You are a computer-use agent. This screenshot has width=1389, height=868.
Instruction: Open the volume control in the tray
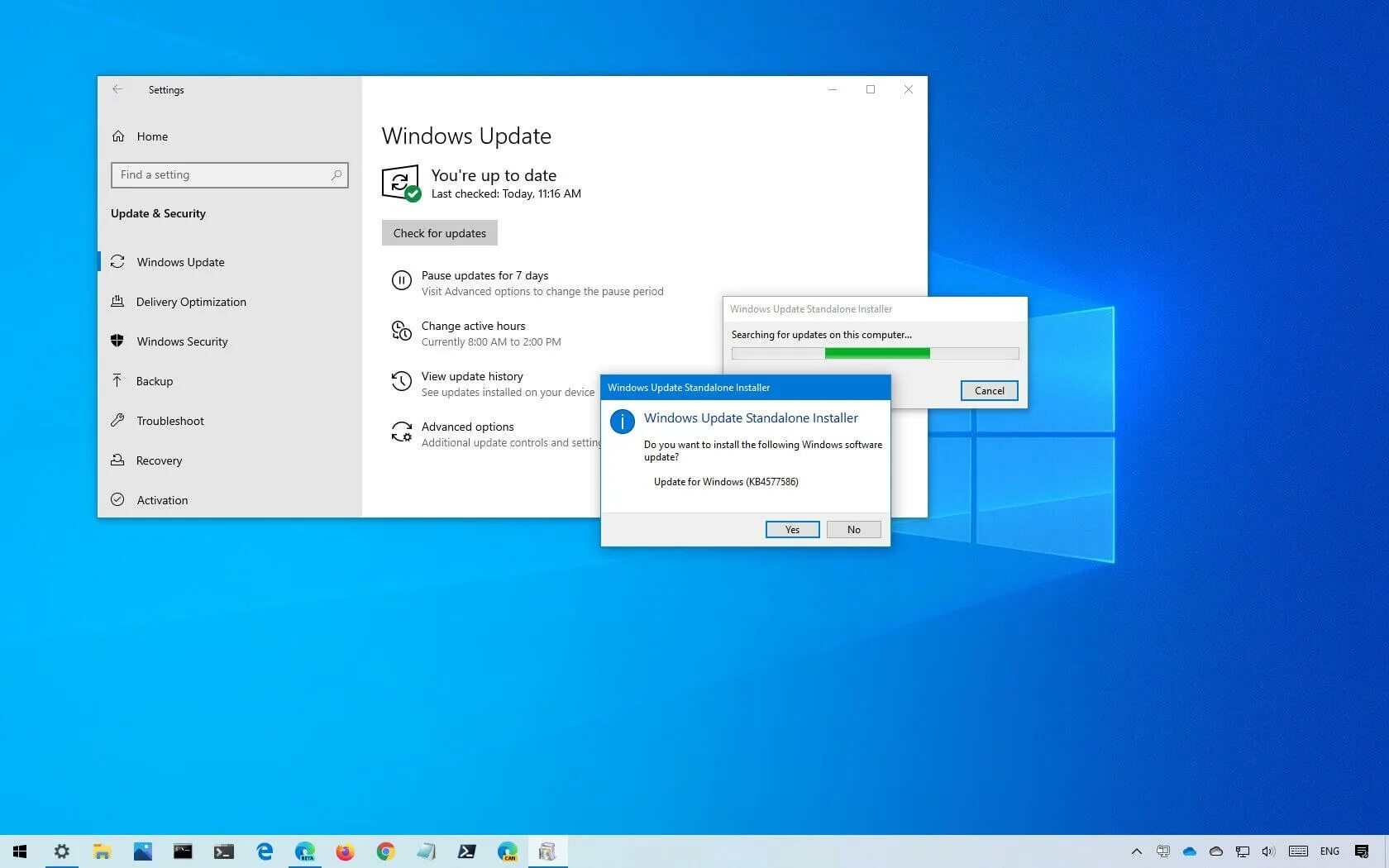click(1268, 851)
